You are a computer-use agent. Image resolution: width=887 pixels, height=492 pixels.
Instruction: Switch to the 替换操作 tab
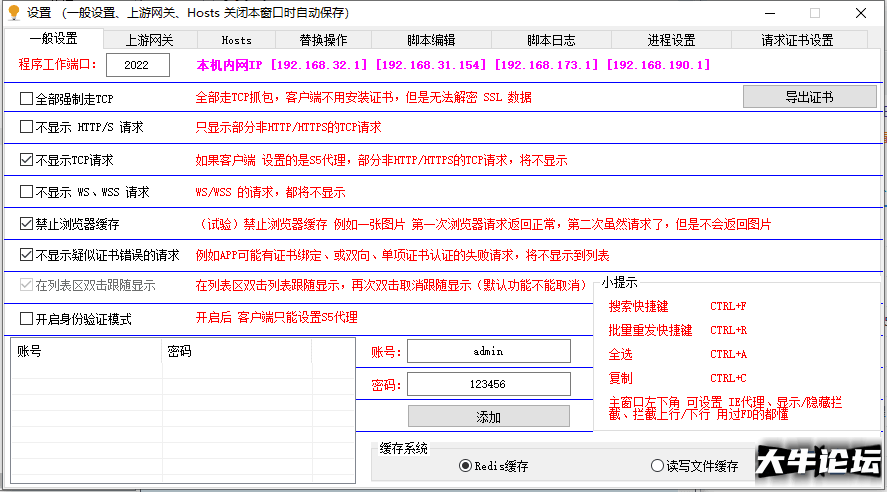pyautogui.click(x=323, y=40)
